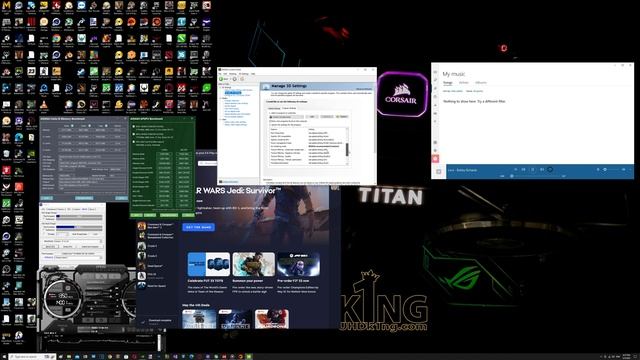Click GET THE GAME button for Jedi Survivor

198,227
